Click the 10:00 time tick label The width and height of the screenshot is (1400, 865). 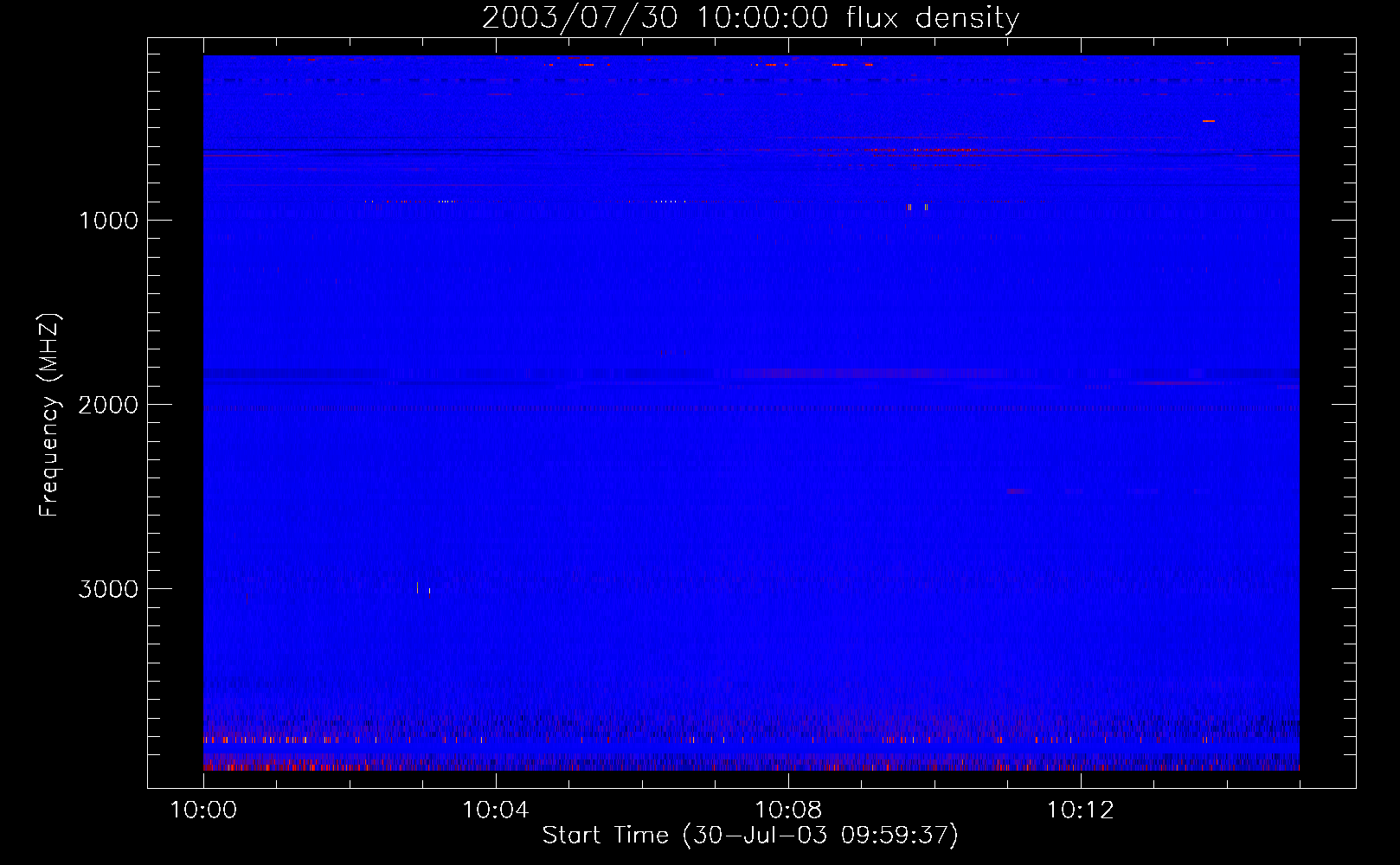point(203,810)
